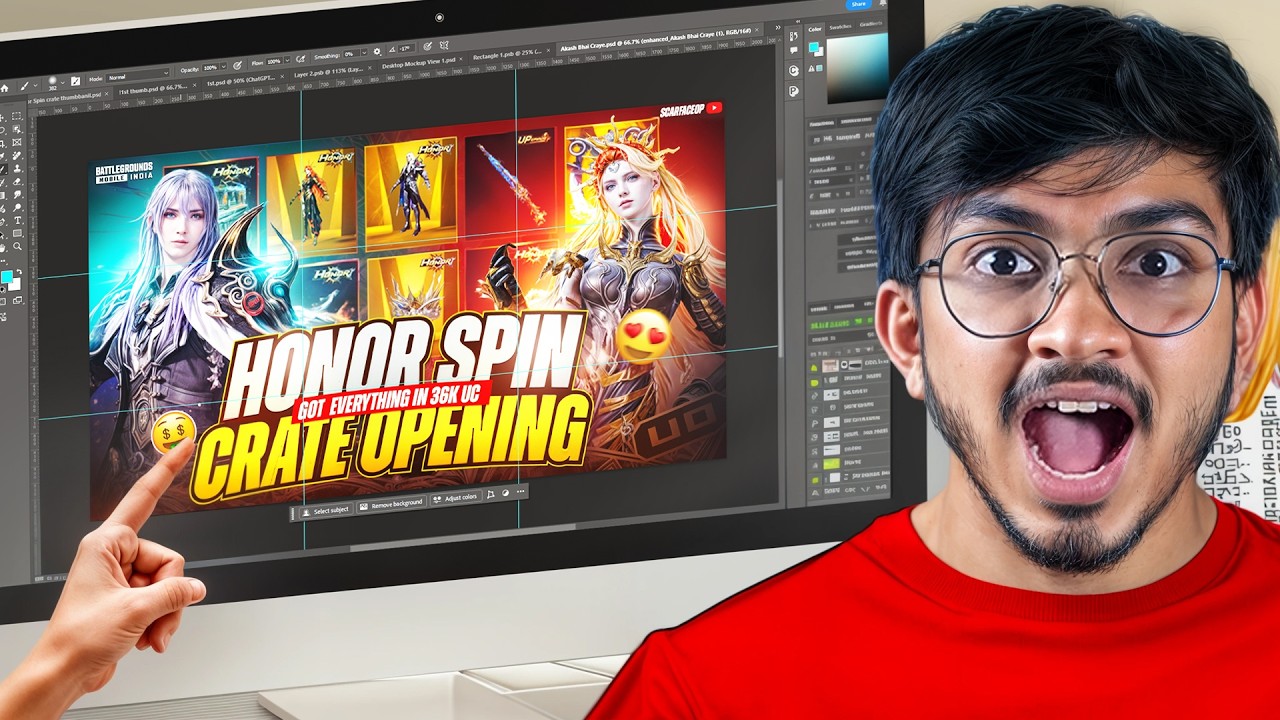Open the collapsed panel icon marked C
1280x720 pixels.
click(794, 71)
